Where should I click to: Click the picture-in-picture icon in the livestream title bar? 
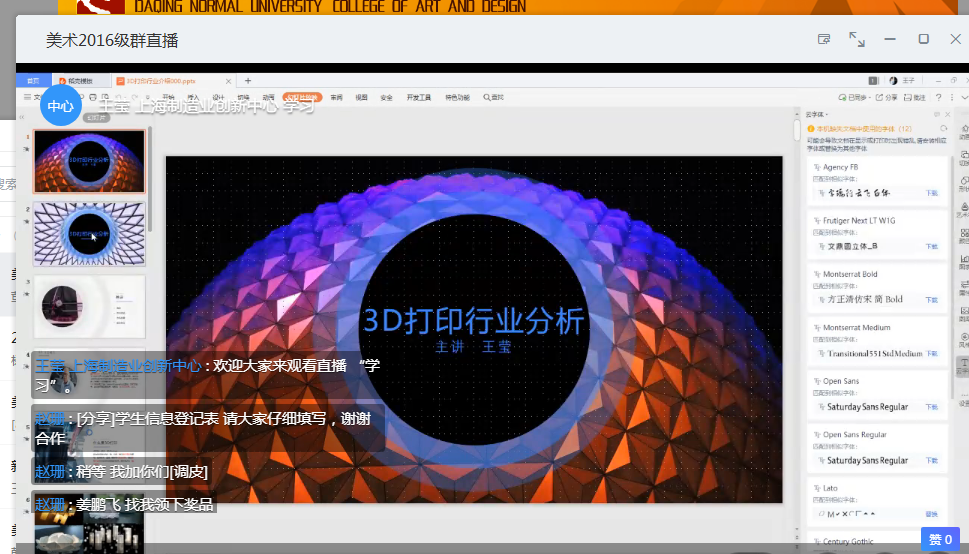[x=824, y=39]
